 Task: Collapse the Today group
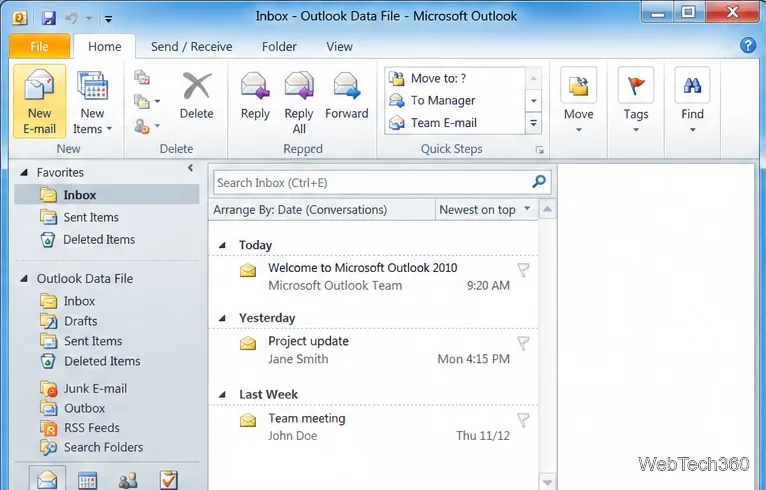pos(222,245)
